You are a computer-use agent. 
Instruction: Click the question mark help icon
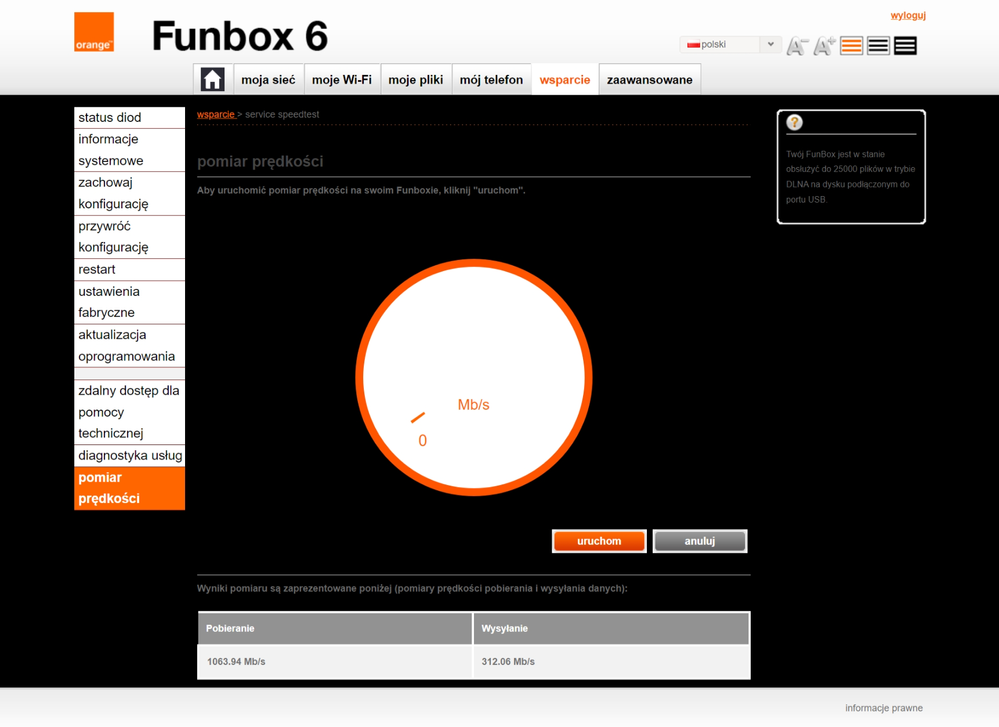[x=794, y=123]
